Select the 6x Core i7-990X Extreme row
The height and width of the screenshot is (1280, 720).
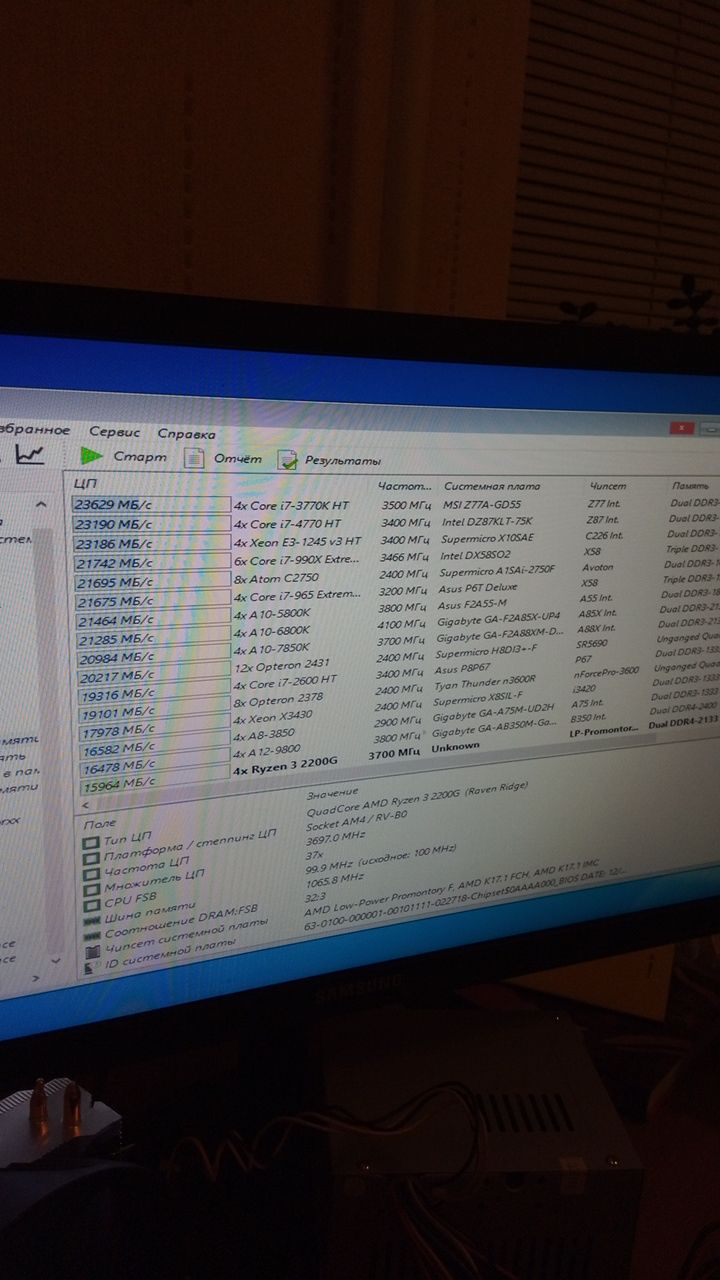click(296, 560)
